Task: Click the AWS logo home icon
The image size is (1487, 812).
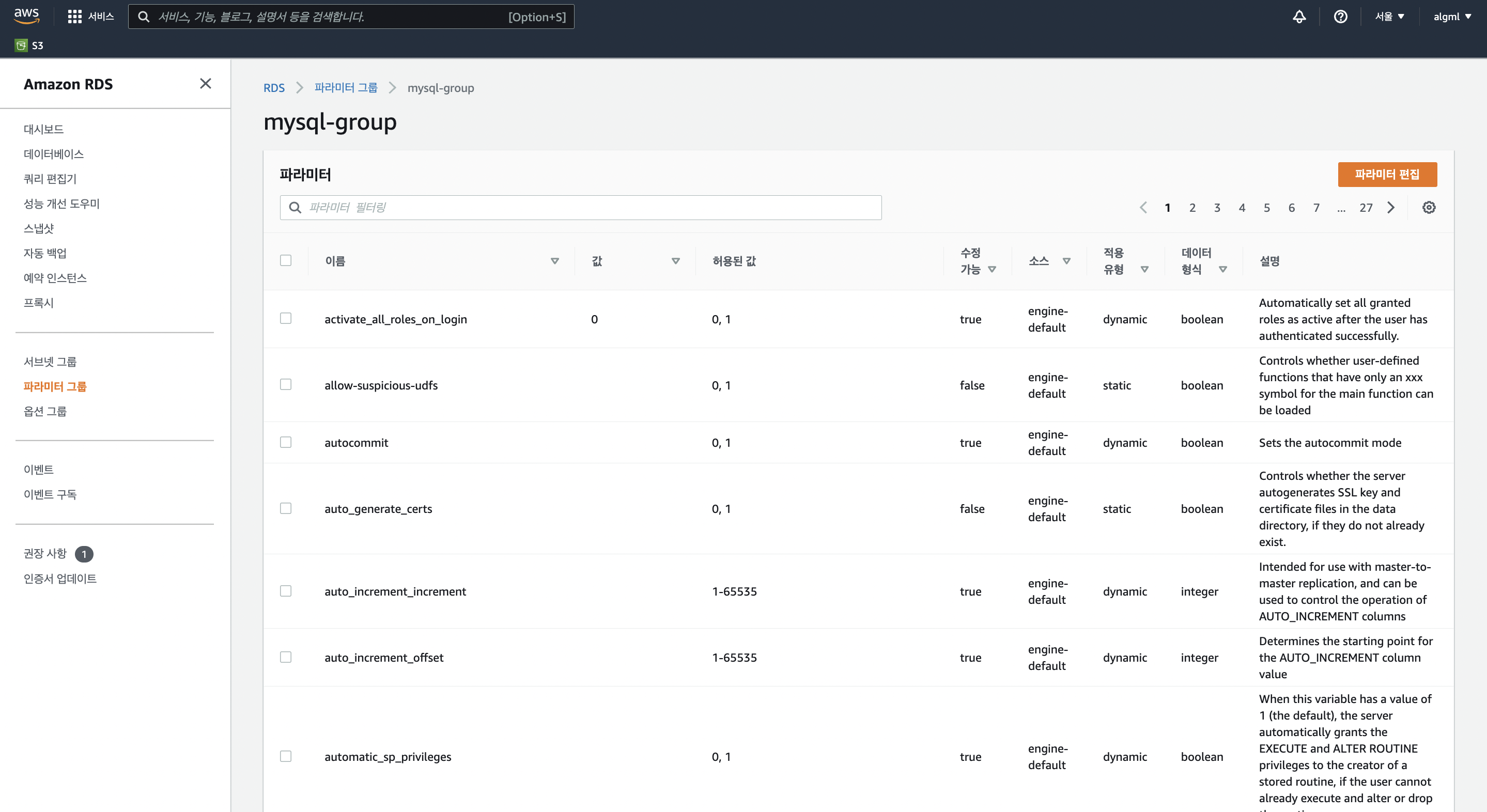Action: click(26, 15)
